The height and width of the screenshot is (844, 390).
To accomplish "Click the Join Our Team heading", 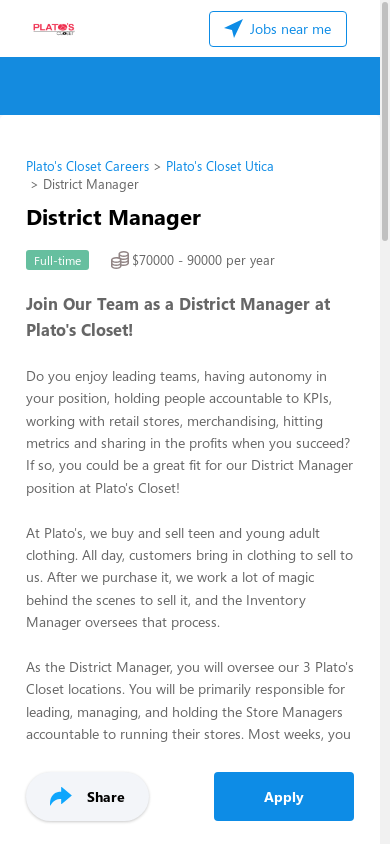I will 178,317.
